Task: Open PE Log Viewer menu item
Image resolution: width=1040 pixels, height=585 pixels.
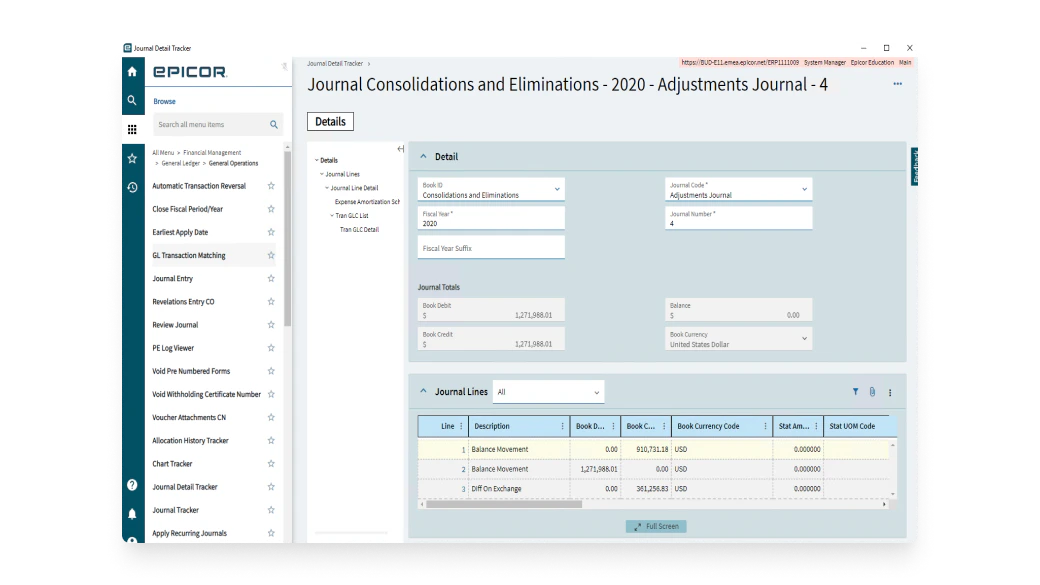Action: (173, 348)
